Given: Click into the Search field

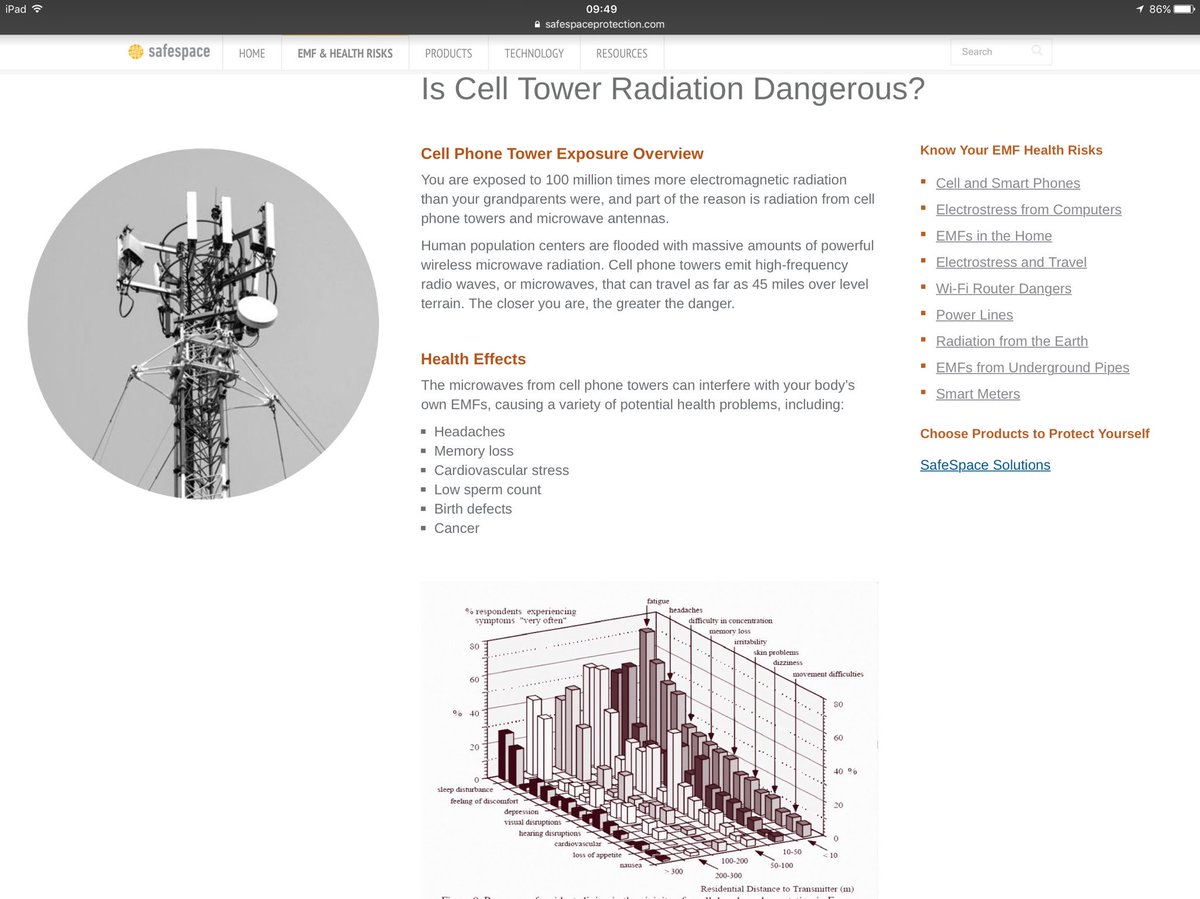Looking at the screenshot, I should pos(1001,52).
